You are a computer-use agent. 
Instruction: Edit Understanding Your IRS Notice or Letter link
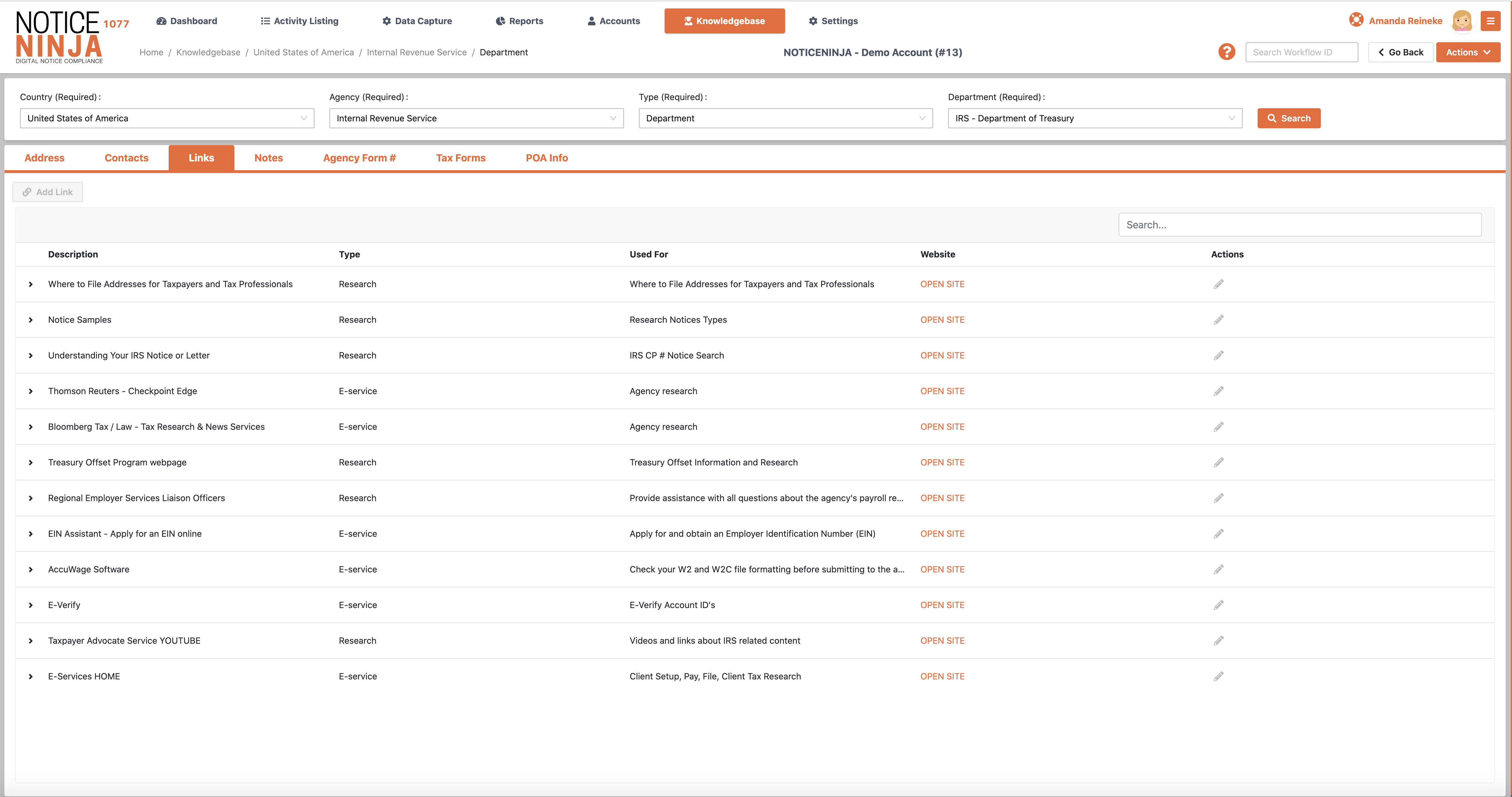click(1218, 356)
